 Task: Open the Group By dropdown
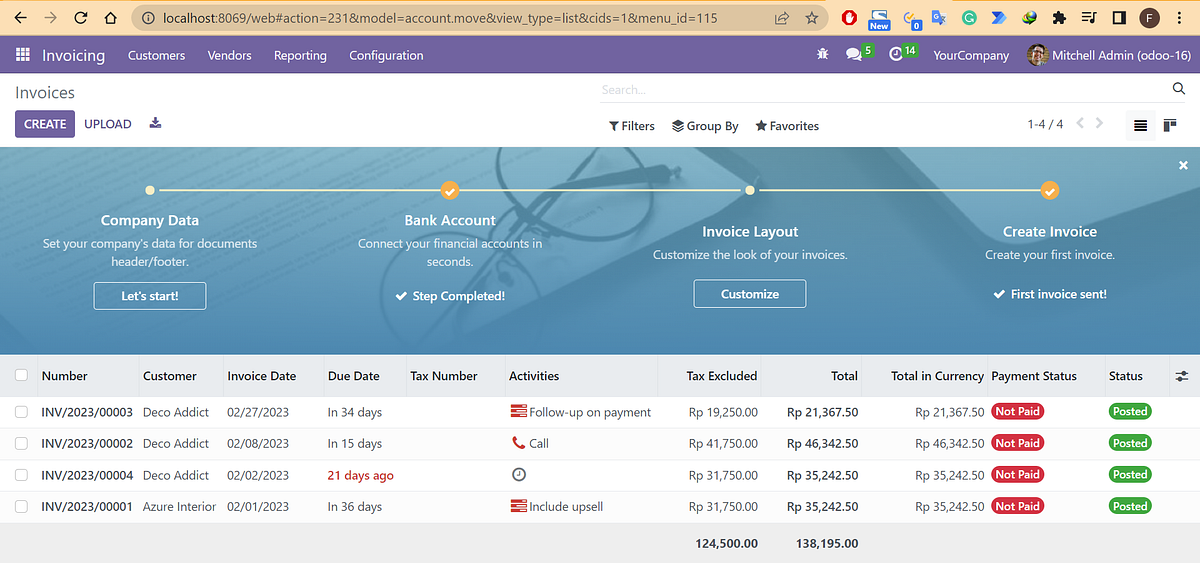click(705, 126)
